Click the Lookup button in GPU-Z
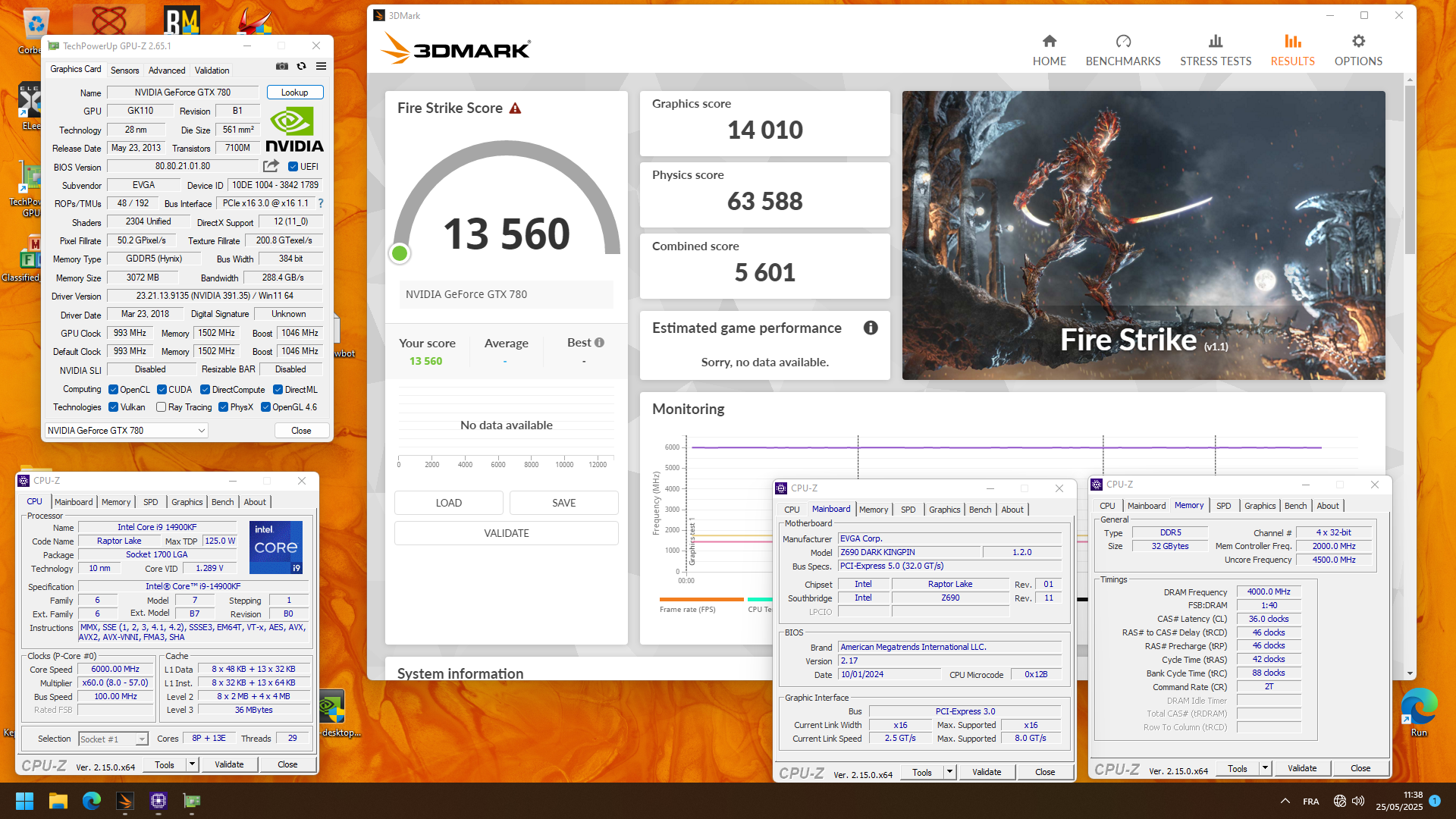Image resolution: width=1456 pixels, height=819 pixels. coord(295,93)
